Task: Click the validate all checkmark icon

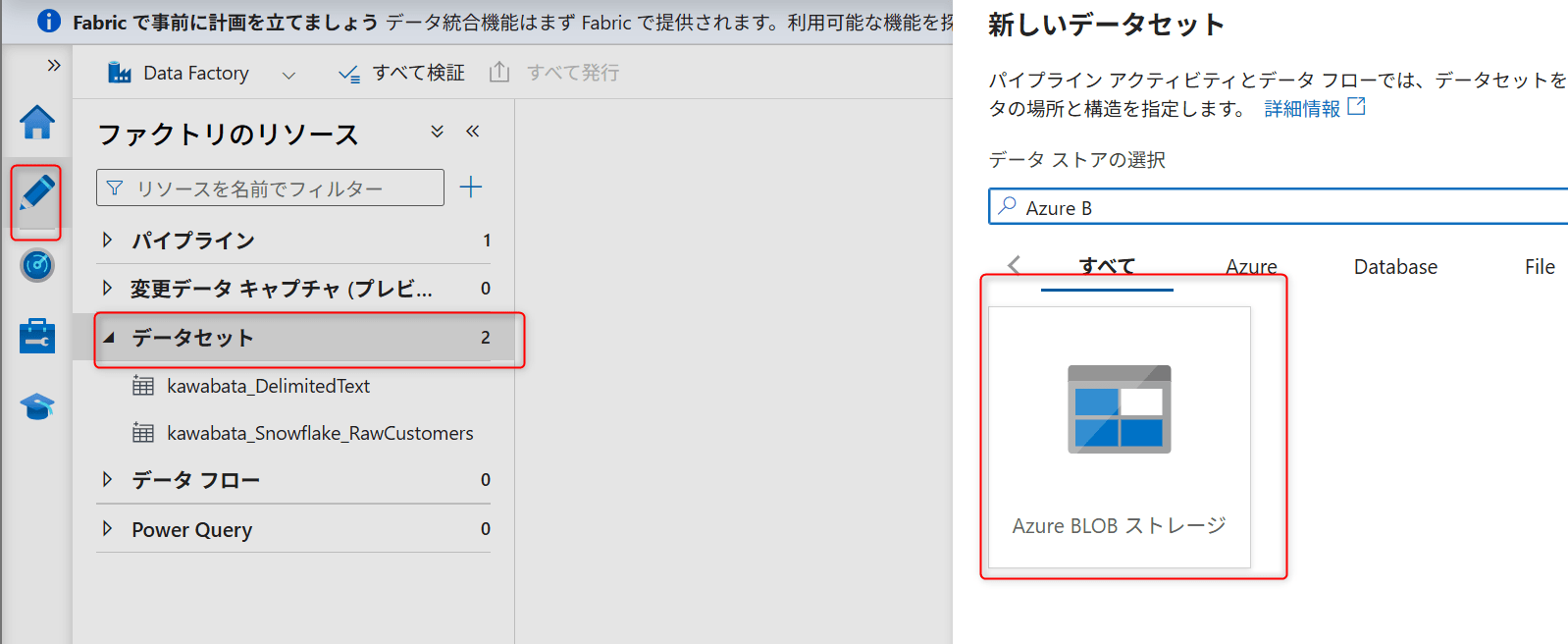Action: [x=349, y=74]
